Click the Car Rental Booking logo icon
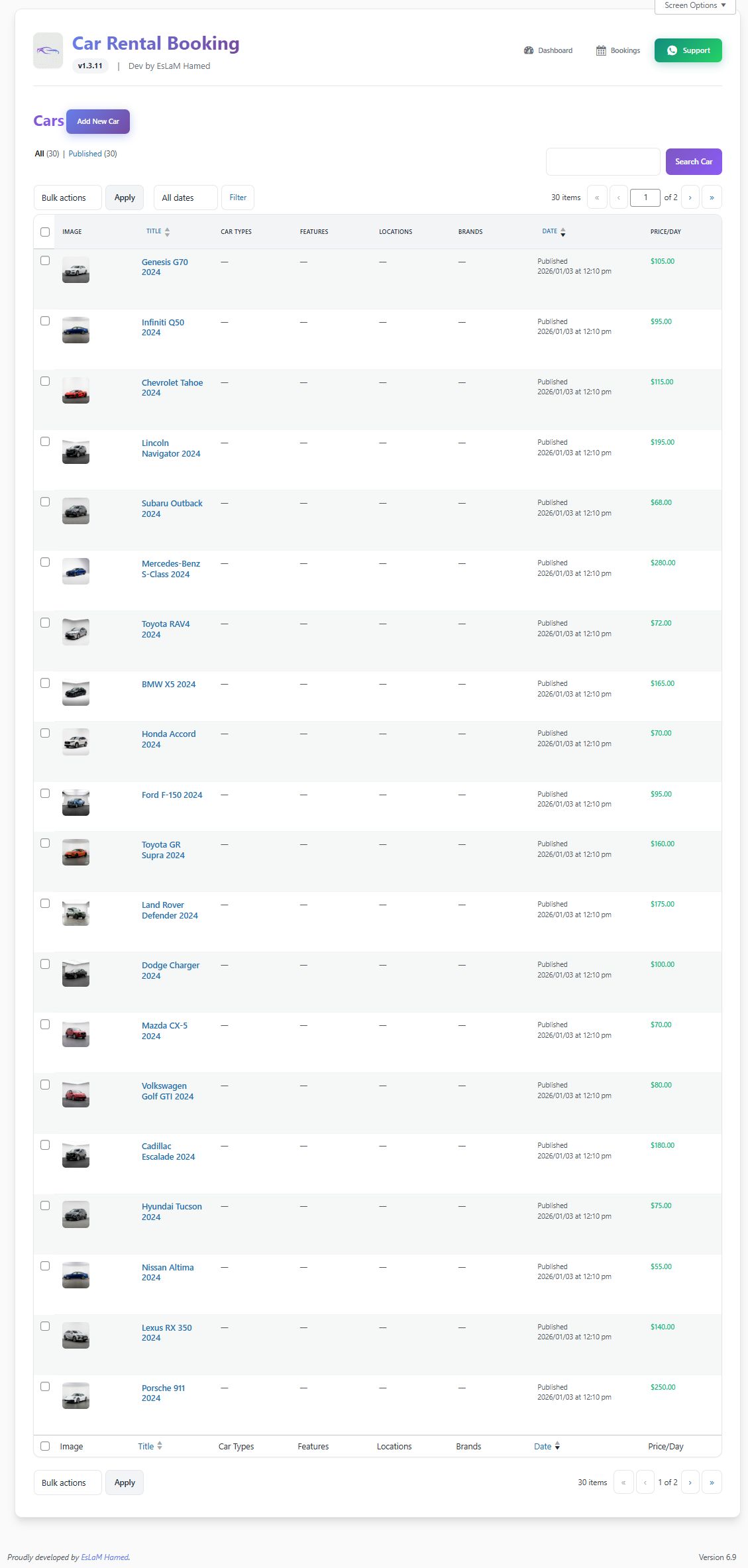The width and height of the screenshot is (748, 1568). pos(48,50)
